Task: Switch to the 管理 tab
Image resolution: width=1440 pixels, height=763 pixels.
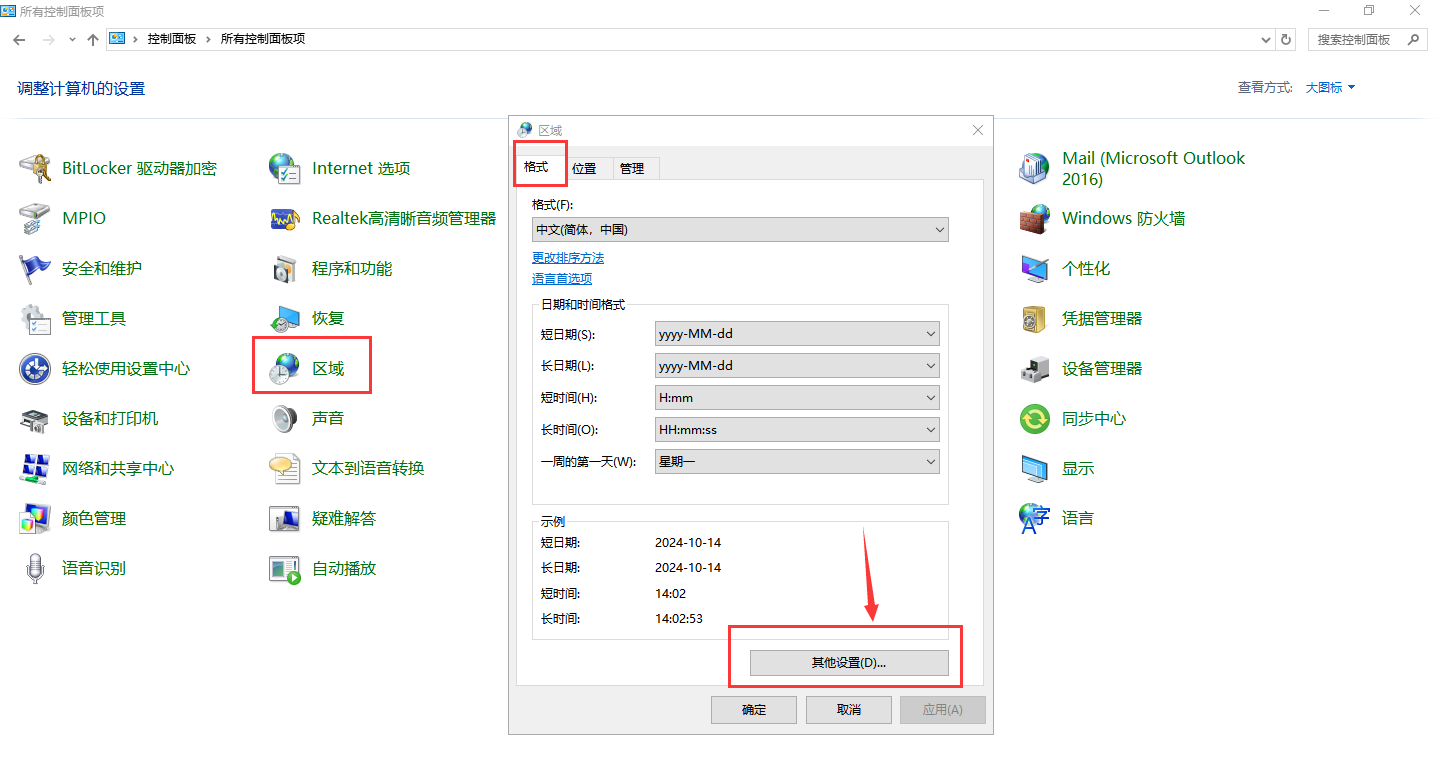Action: coord(632,168)
